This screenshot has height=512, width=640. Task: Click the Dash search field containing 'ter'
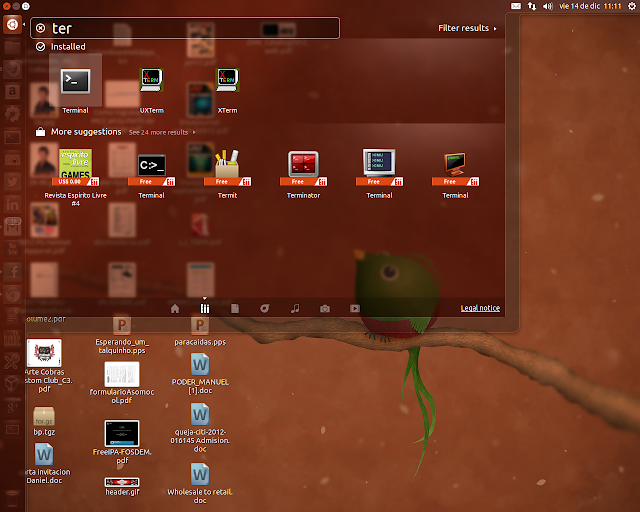coord(185,28)
